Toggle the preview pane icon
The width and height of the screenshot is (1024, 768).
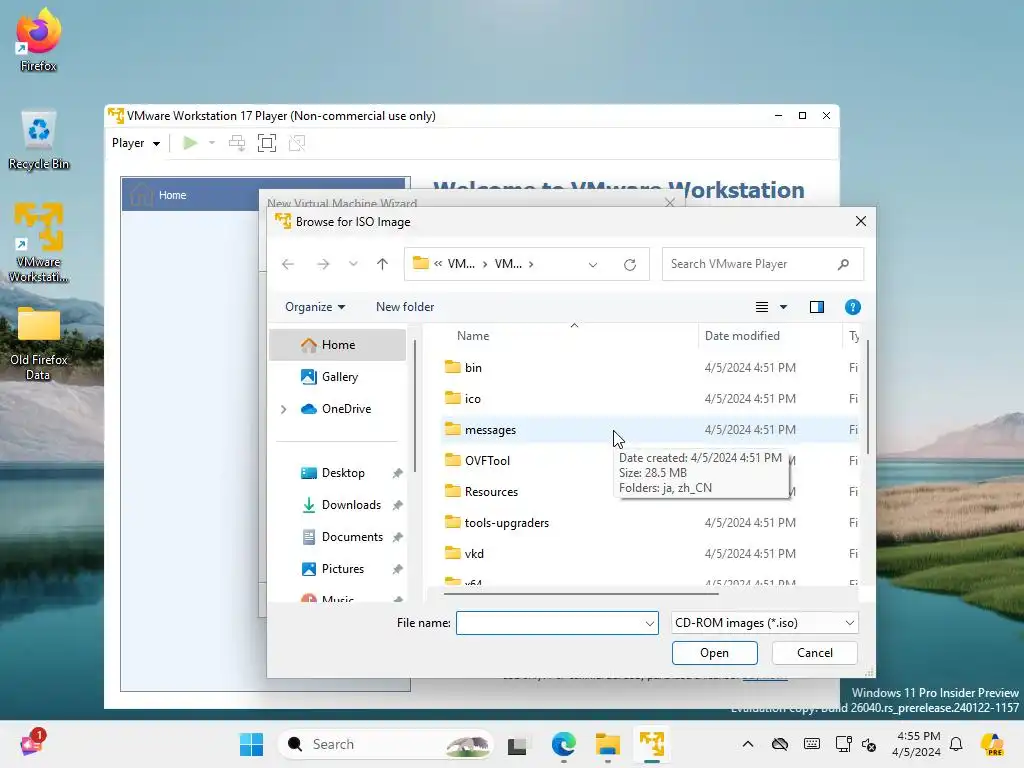click(x=816, y=307)
